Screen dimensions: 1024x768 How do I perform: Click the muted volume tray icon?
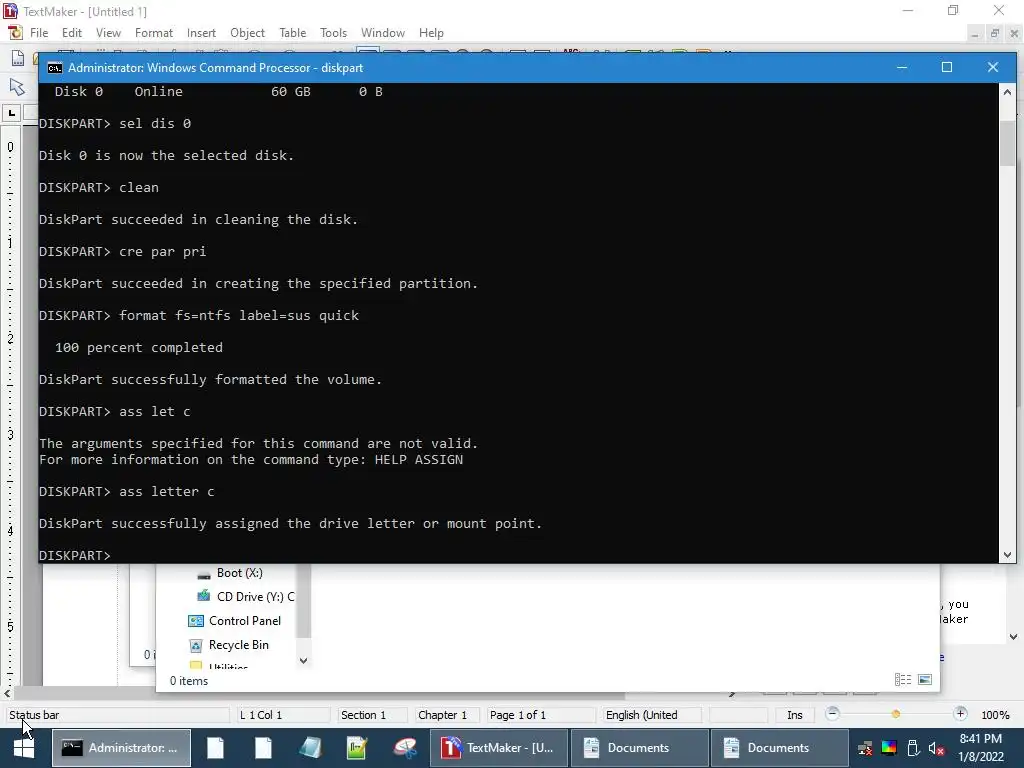point(936,748)
